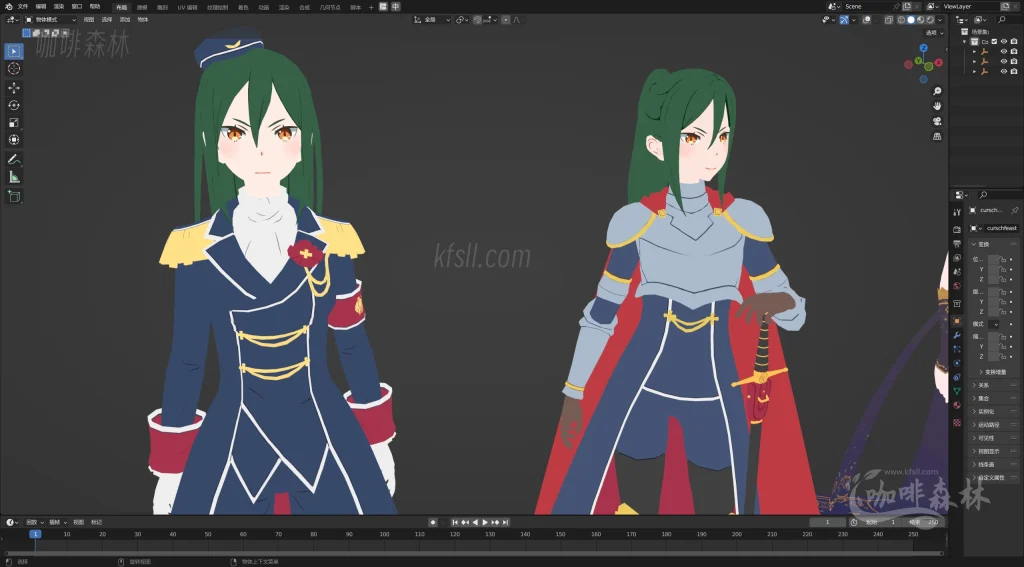The width and height of the screenshot is (1024, 567).
Task: Switch perspective/orthographic with grid icon
Action: point(937,137)
